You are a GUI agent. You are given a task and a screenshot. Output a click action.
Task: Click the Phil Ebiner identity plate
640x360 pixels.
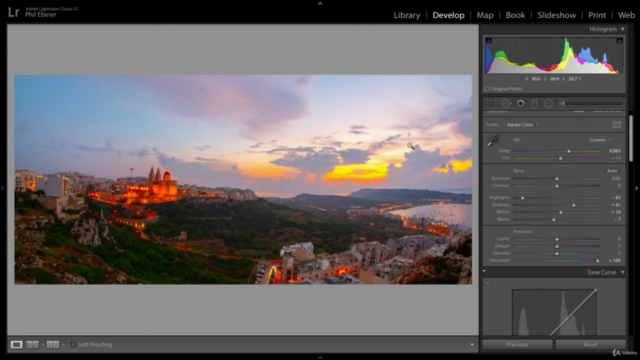(x=41, y=15)
